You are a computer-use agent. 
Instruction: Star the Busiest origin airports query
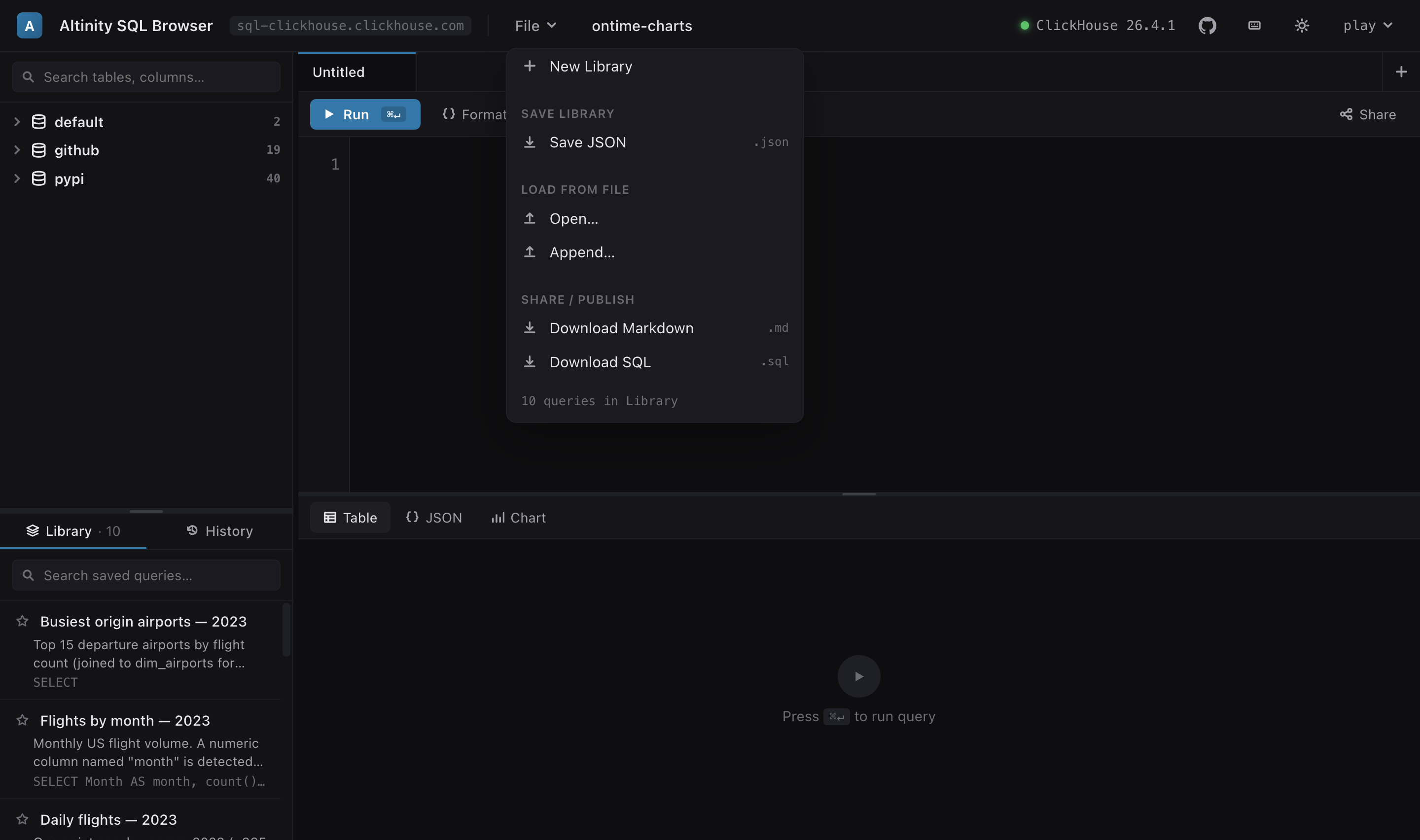(23, 621)
